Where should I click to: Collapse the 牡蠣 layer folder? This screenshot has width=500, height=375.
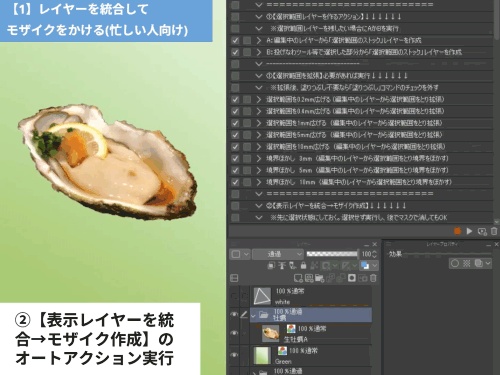click(x=253, y=315)
